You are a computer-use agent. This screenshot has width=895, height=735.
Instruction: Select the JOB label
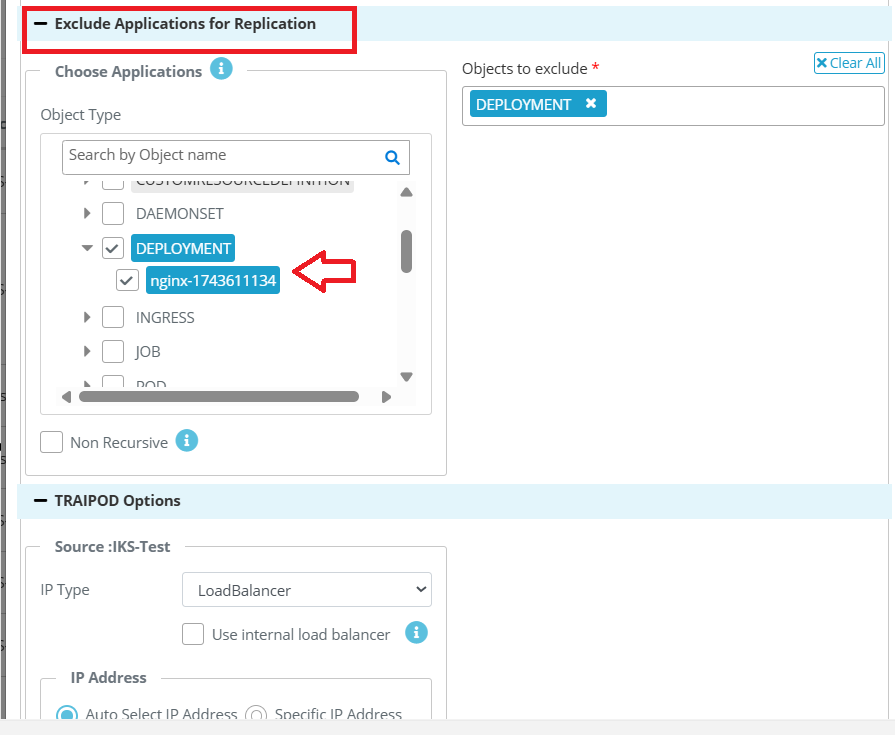148,352
